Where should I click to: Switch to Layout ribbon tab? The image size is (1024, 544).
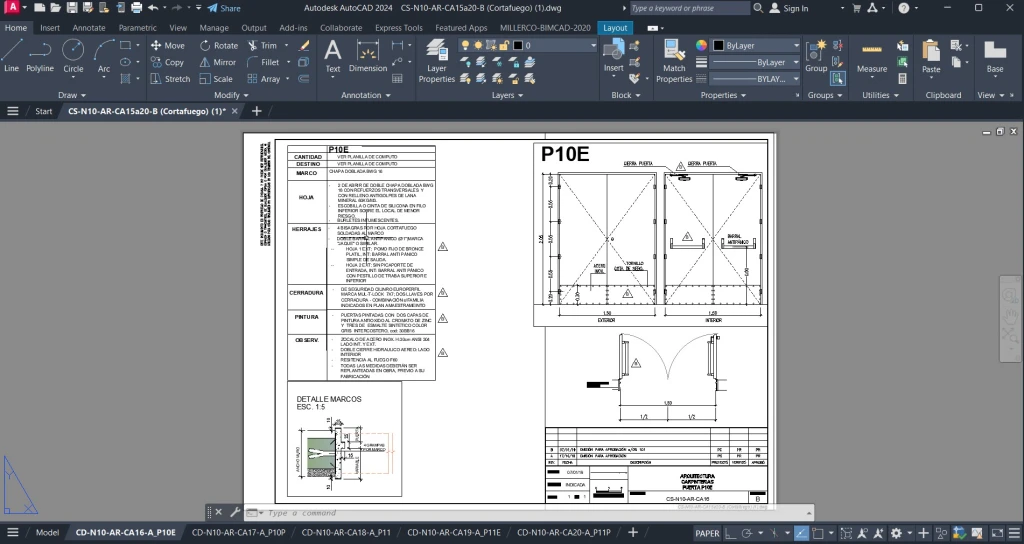click(615, 27)
